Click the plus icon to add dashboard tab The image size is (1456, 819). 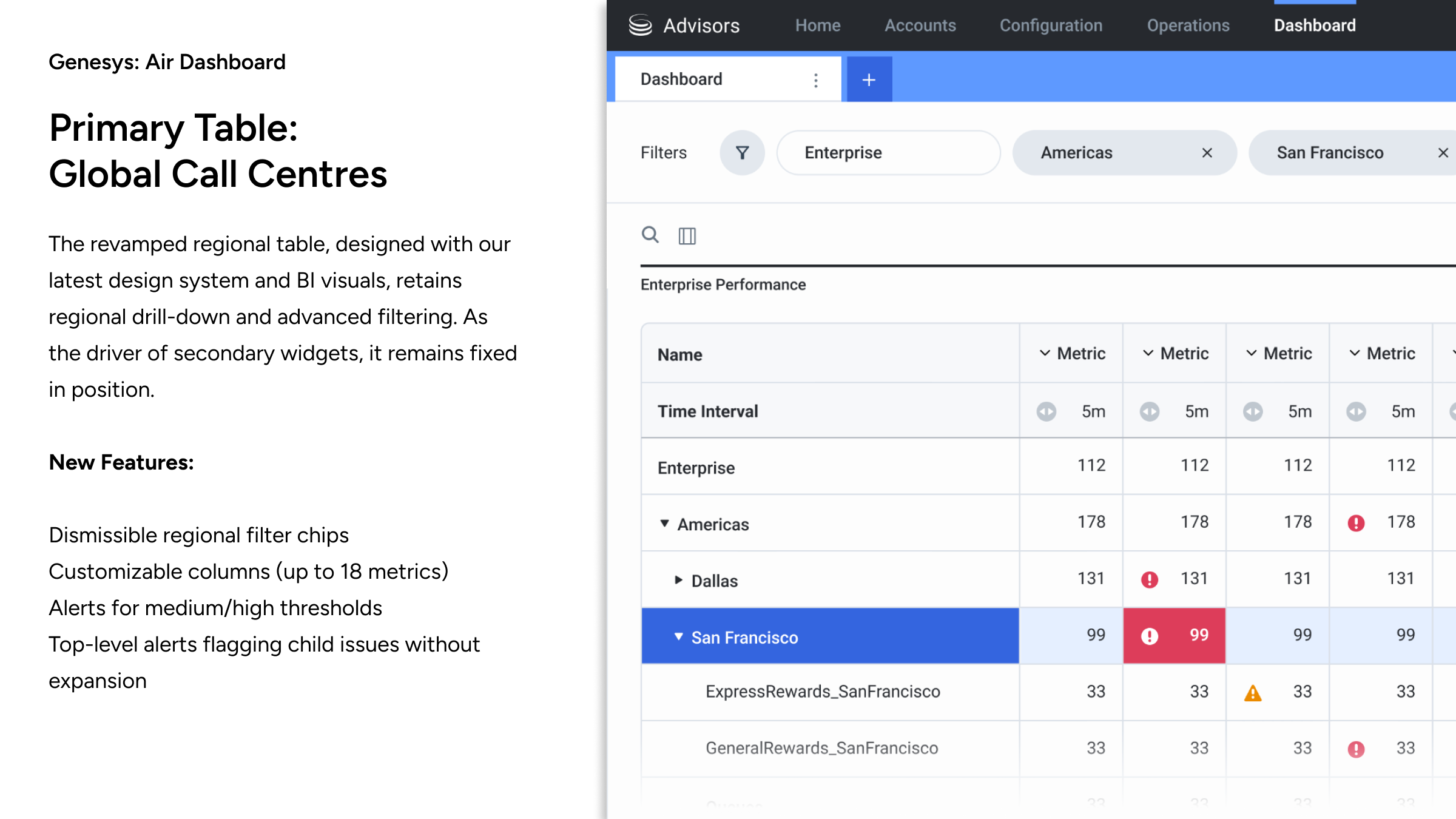click(869, 79)
